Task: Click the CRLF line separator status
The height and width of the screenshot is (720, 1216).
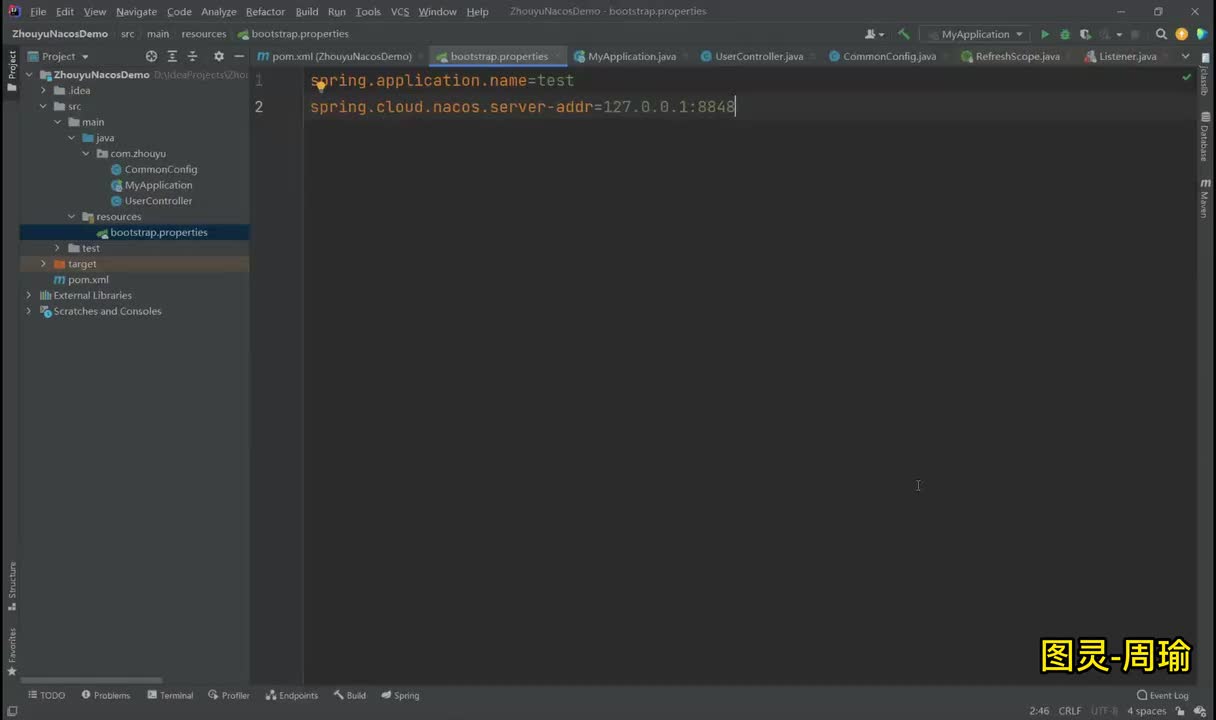Action: tap(1070, 711)
